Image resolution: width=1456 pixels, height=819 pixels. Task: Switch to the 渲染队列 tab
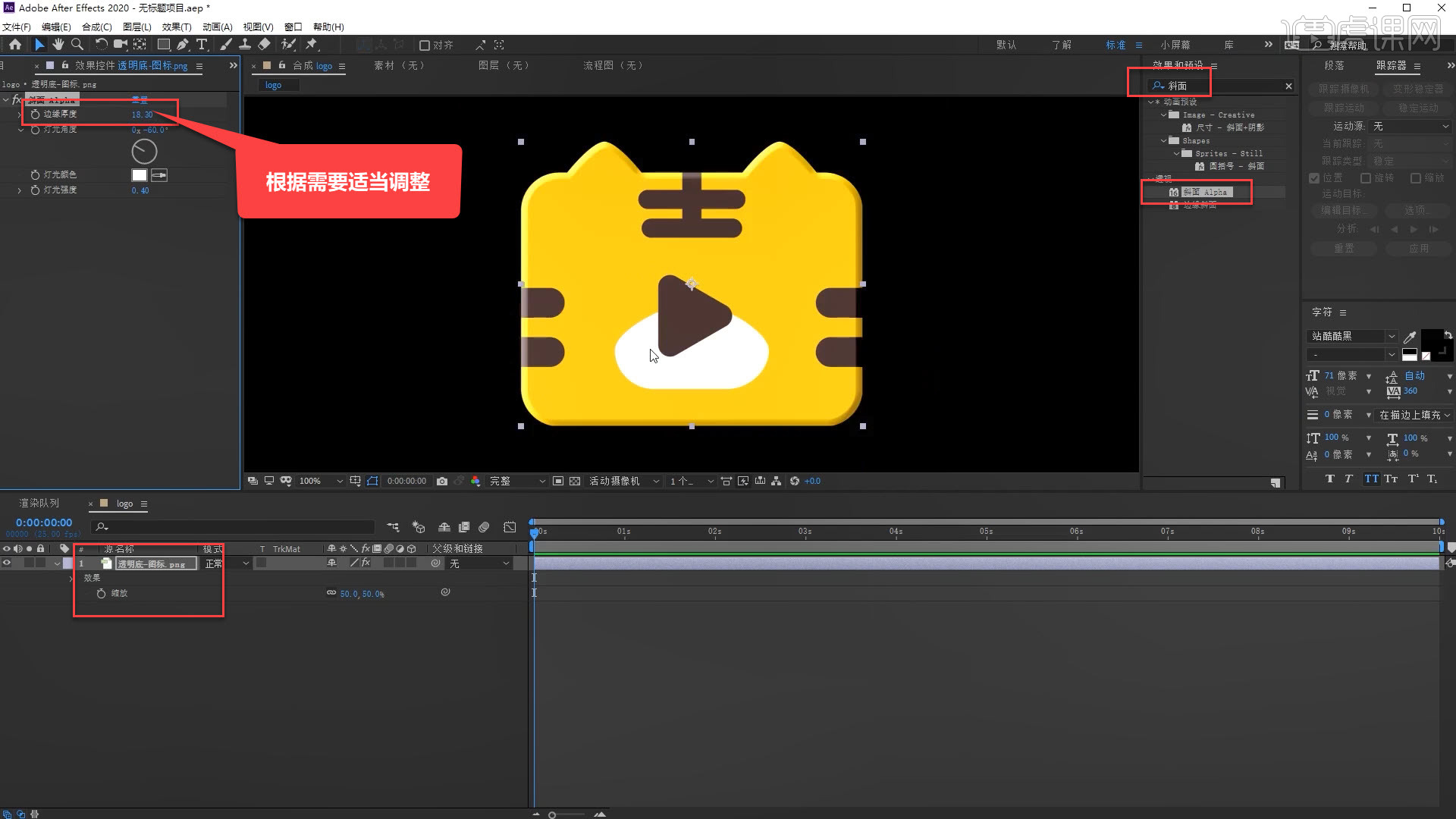click(x=39, y=504)
